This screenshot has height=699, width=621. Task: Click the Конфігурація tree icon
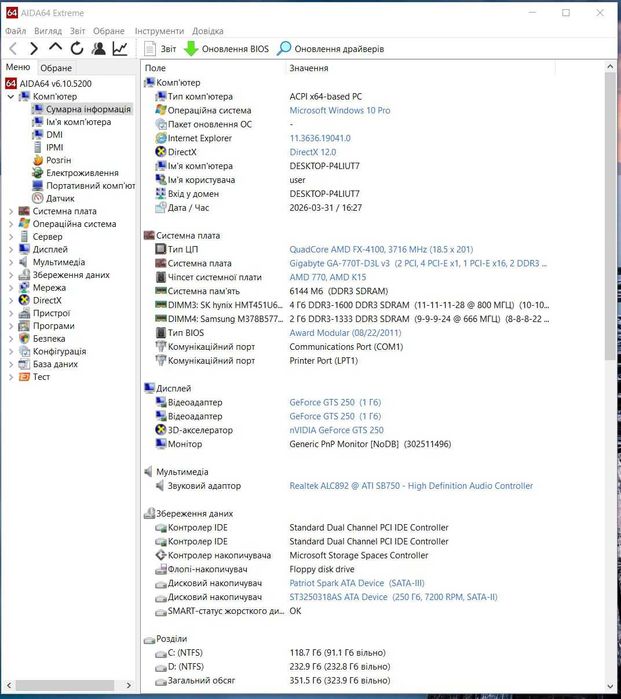(x=25, y=351)
